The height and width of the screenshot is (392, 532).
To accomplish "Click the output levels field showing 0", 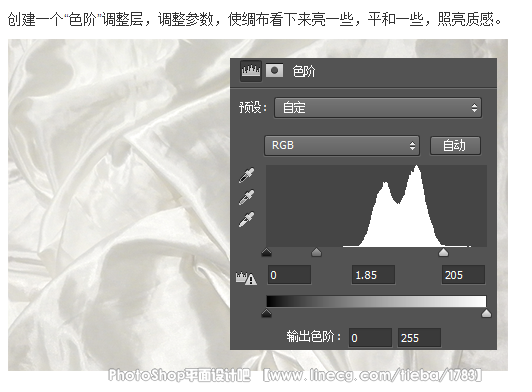I will (x=370, y=338).
